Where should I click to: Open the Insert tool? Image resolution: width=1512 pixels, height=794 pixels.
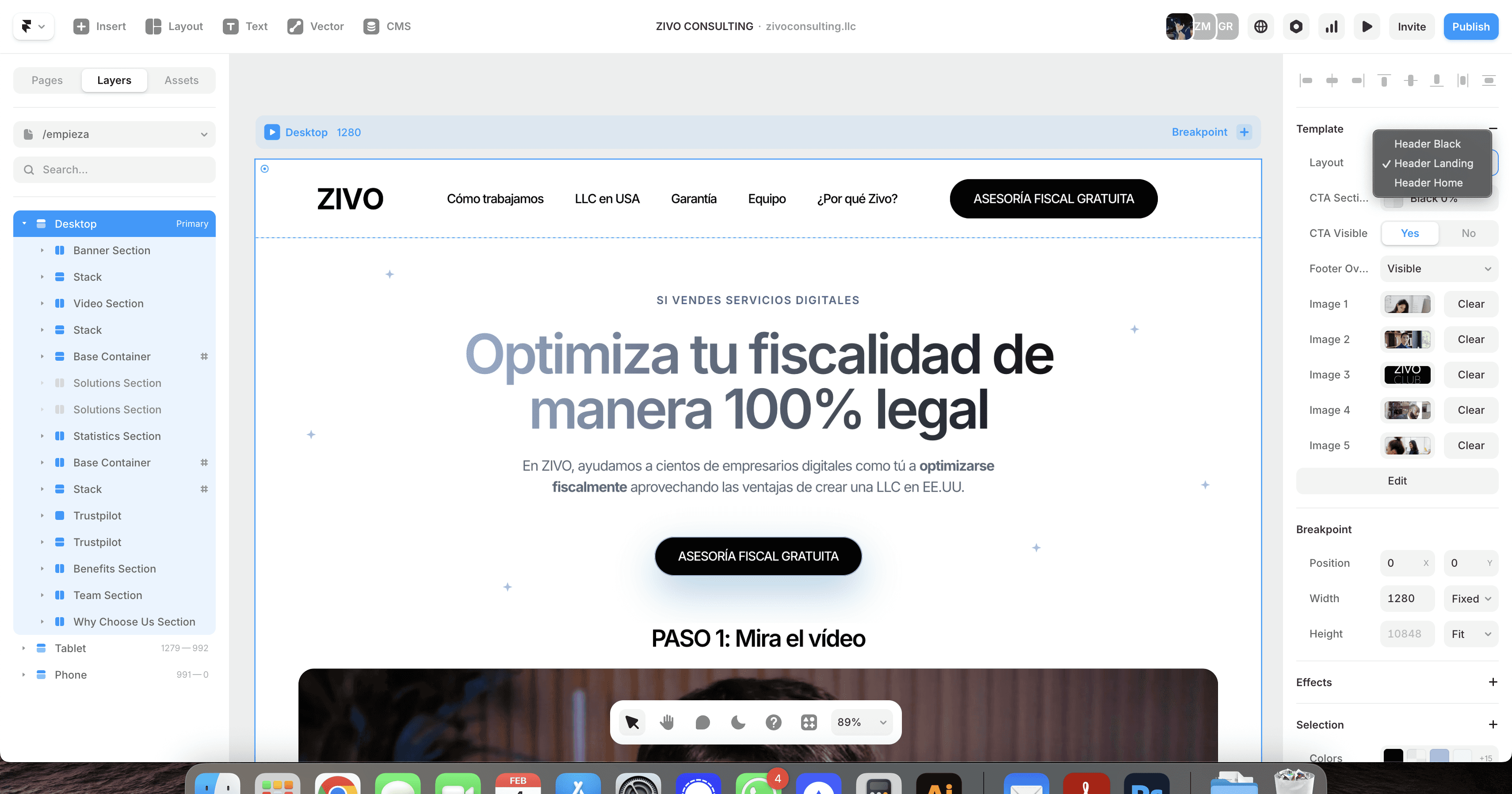pyautogui.click(x=99, y=27)
